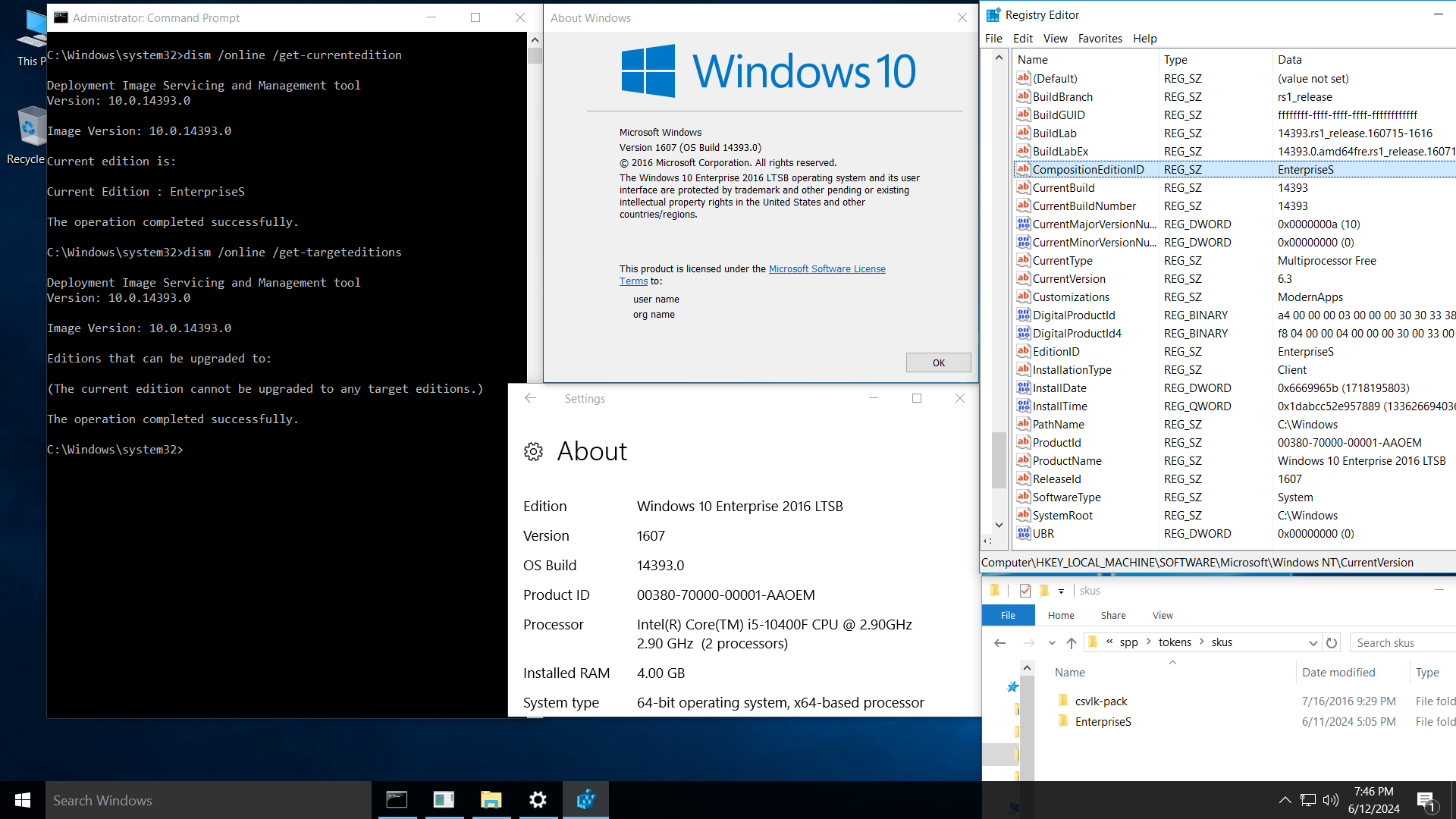Select ProductName registry value
Screen dimensions: 1456x819
pos(1067,461)
